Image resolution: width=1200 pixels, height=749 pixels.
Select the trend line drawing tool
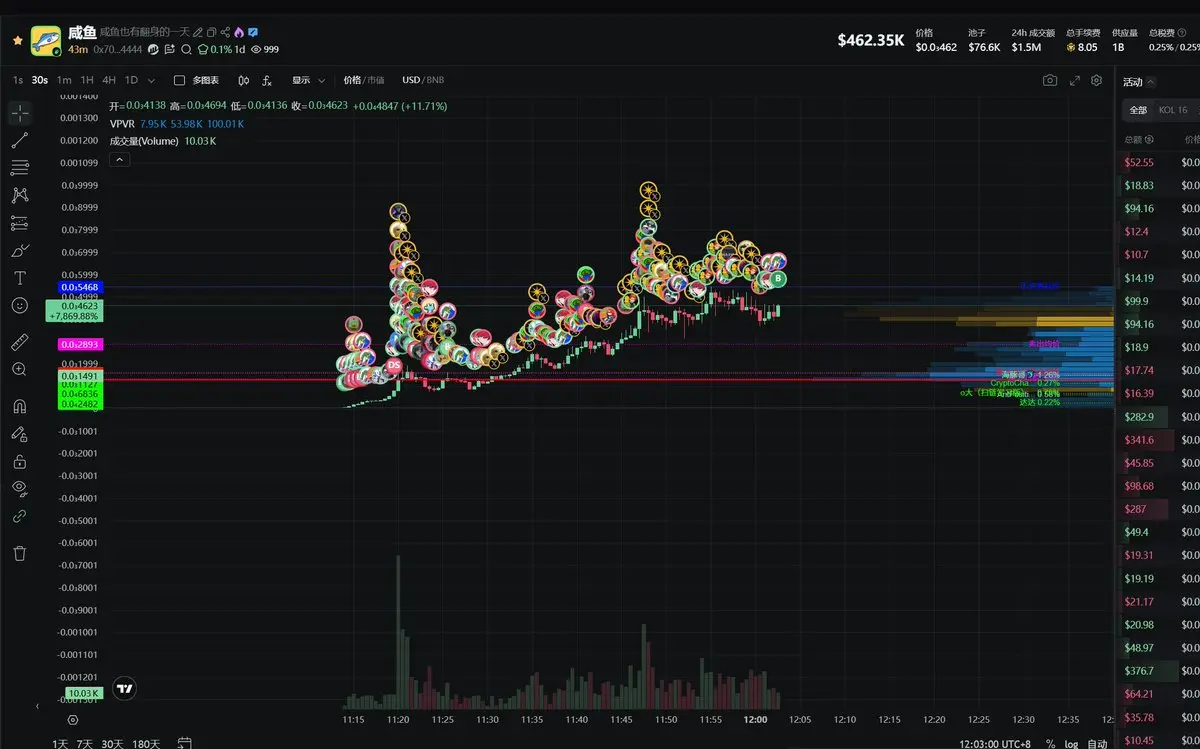[x=20, y=141]
